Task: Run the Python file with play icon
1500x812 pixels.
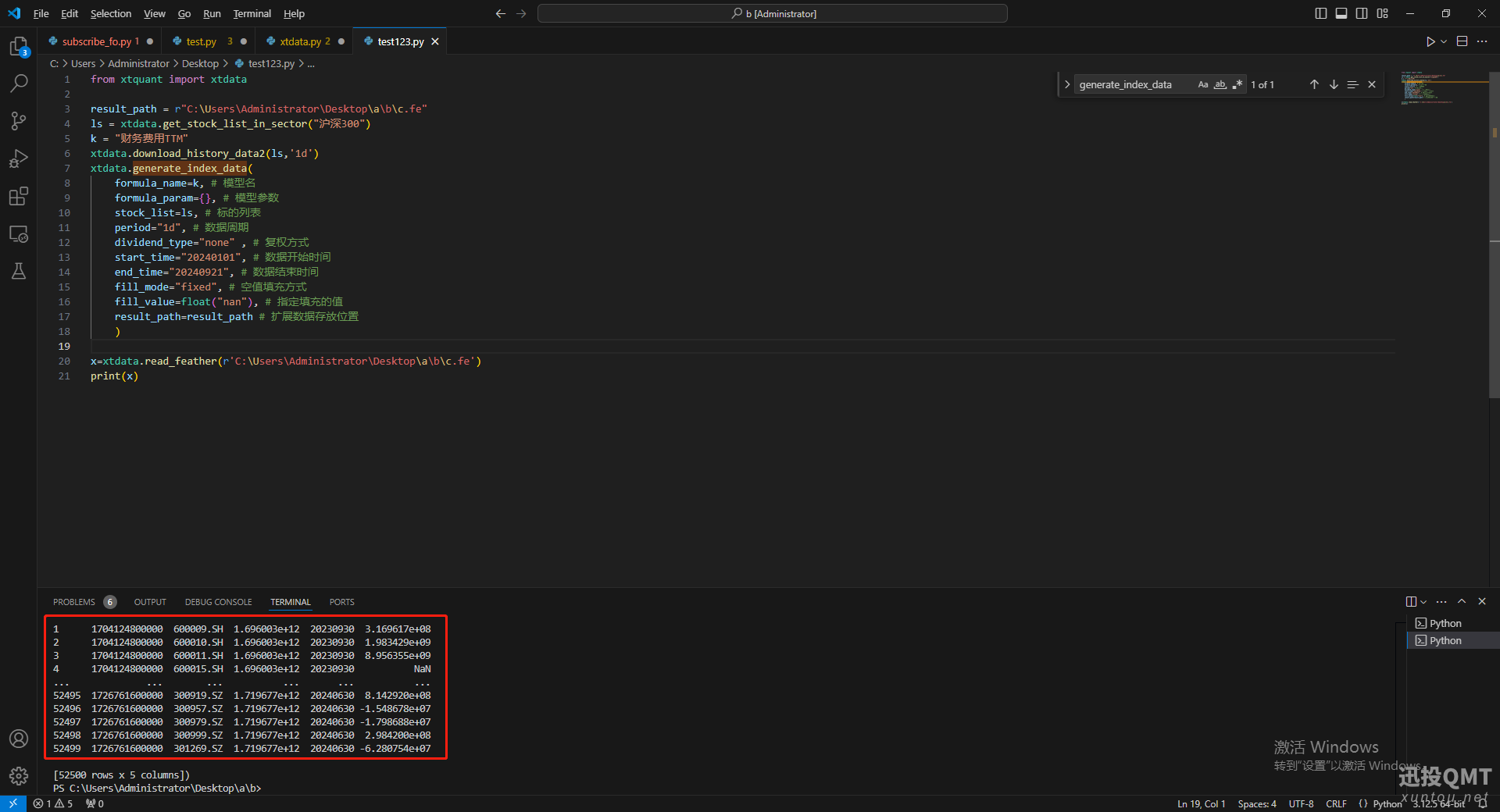Action: coord(1430,41)
